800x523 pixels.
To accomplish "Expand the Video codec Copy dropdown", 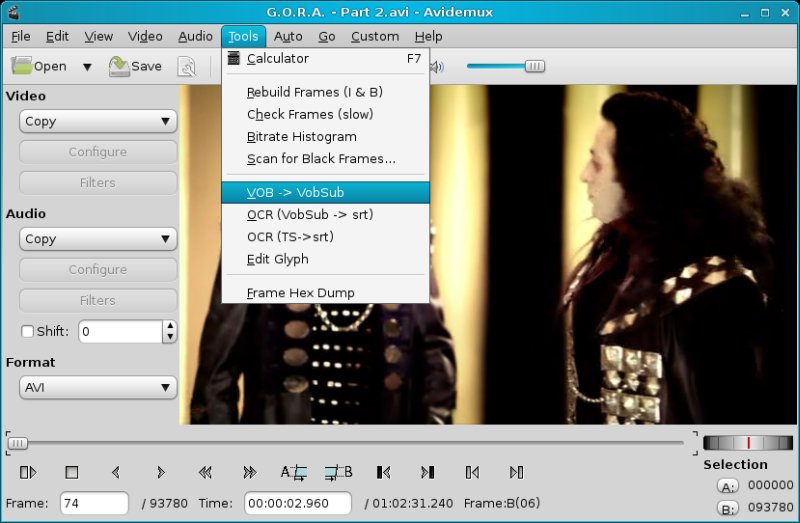I will tap(98, 121).
